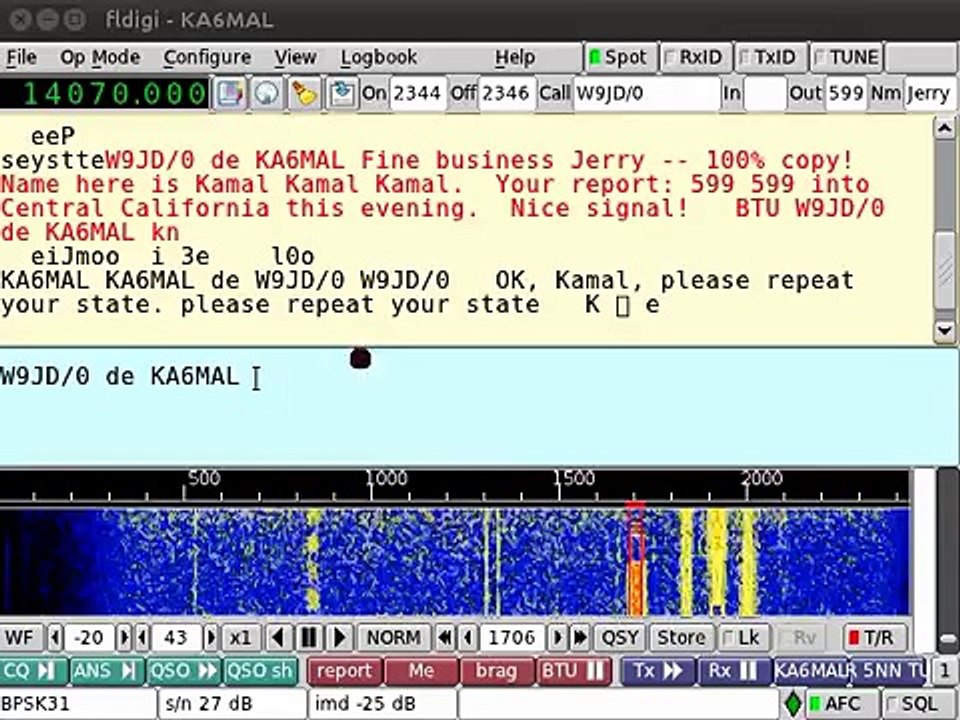
Task: Toggle the Spot button
Action: (620, 58)
